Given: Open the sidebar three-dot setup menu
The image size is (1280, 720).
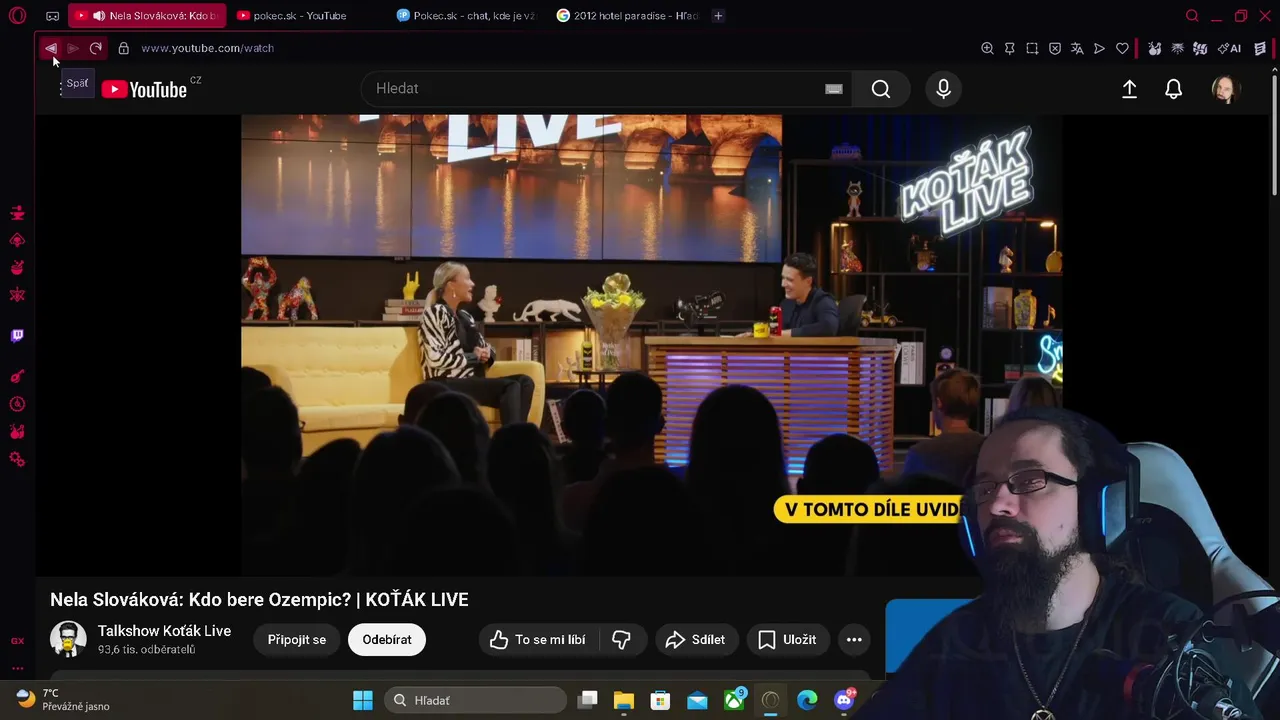Looking at the screenshot, I should tap(17, 667).
